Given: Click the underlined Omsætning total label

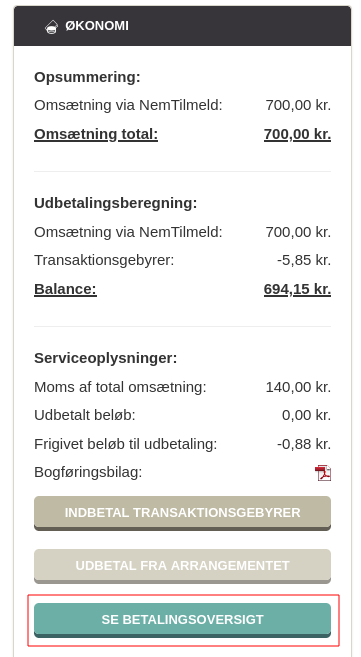Looking at the screenshot, I should (x=96, y=135).
